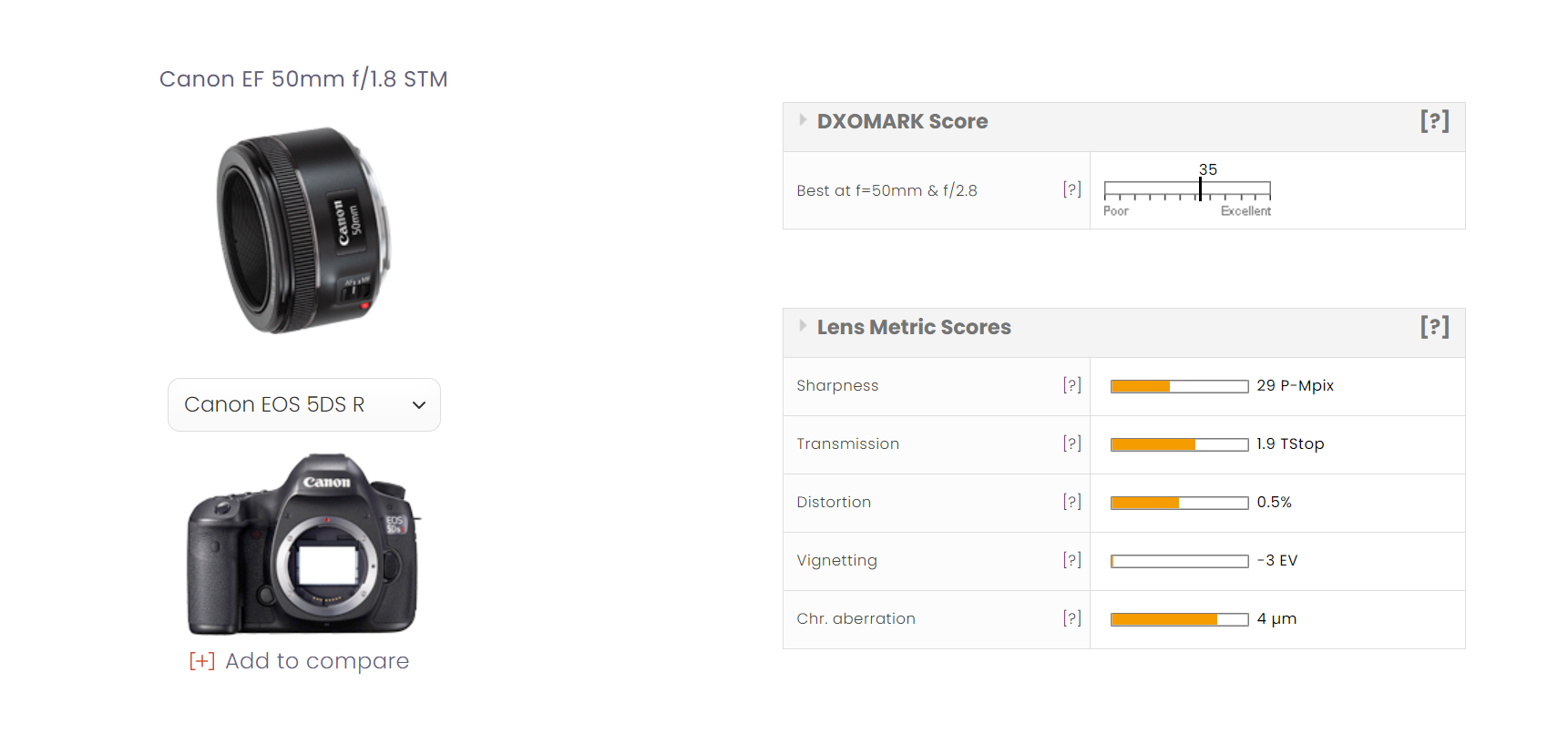Click the DXOMARK Score heading text
The image size is (1568, 744).
[902, 121]
